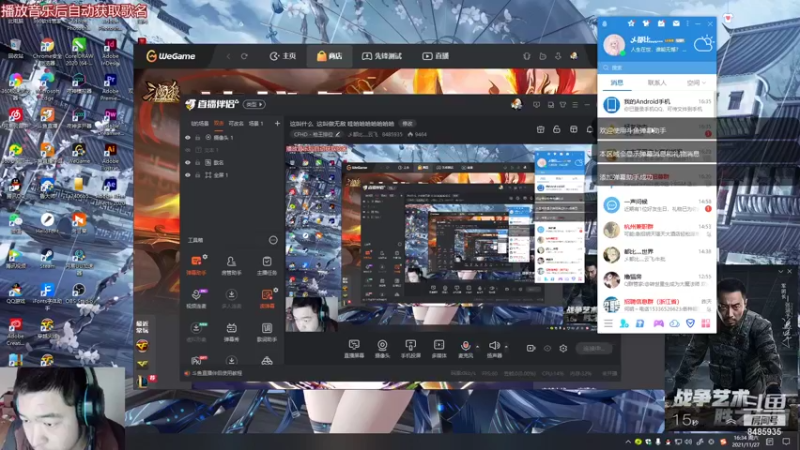
Task: Expand microphone options arrow
Action: pos(477,347)
